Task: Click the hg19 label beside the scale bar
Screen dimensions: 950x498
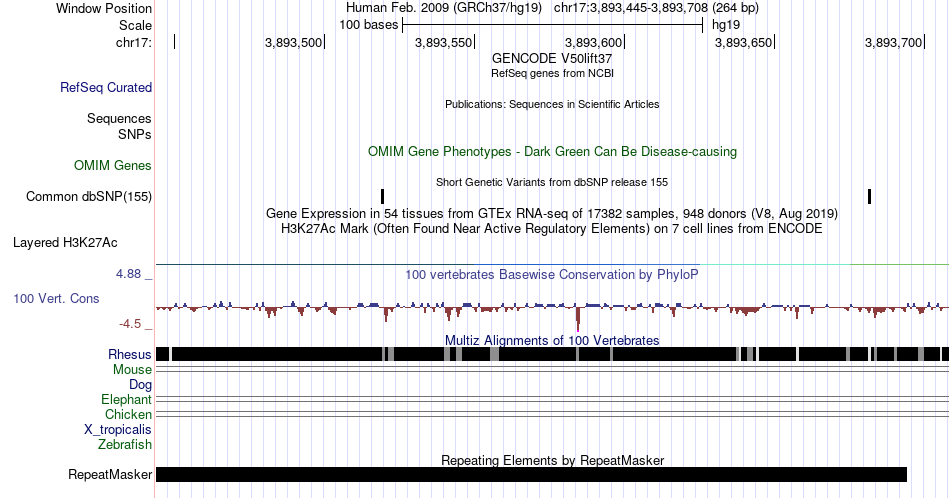Action: [x=726, y=25]
